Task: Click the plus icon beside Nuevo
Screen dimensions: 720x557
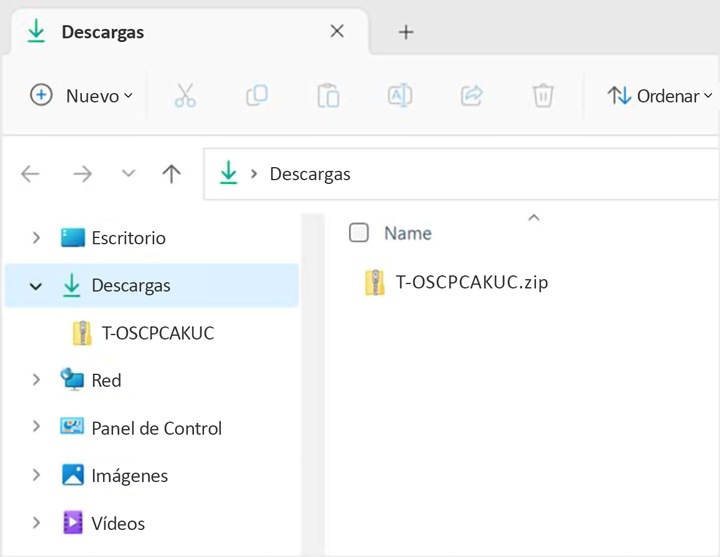Action: click(x=41, y=95)
